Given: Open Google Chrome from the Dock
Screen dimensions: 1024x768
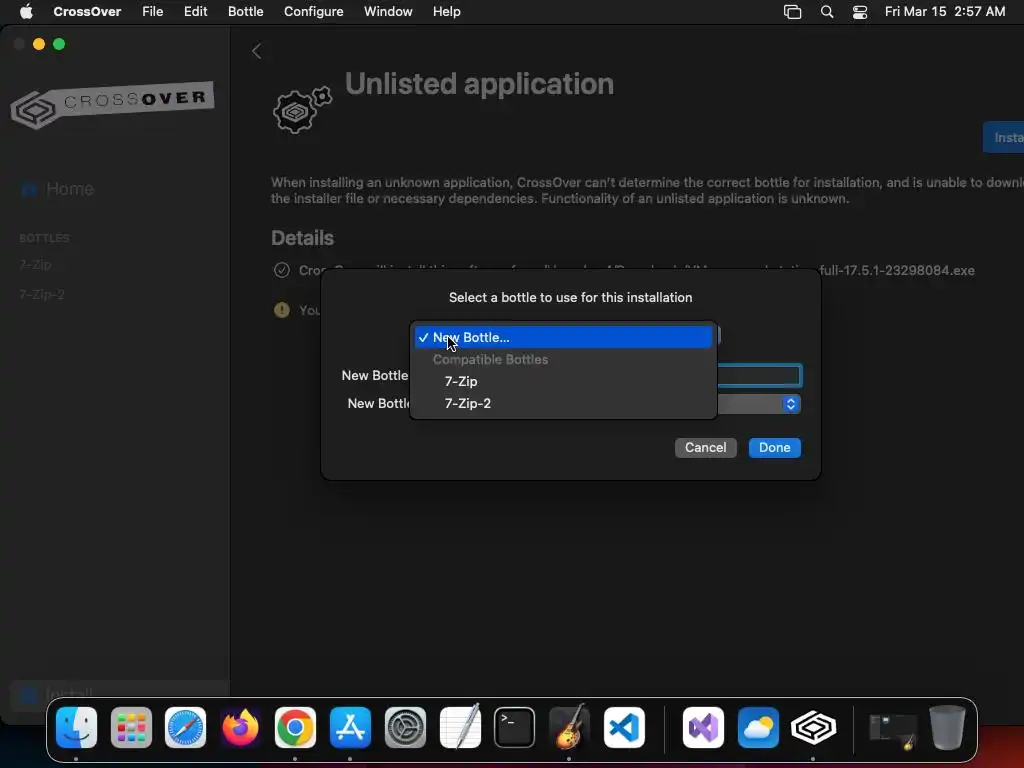Looking at the screenshot, I should [295, 728].
